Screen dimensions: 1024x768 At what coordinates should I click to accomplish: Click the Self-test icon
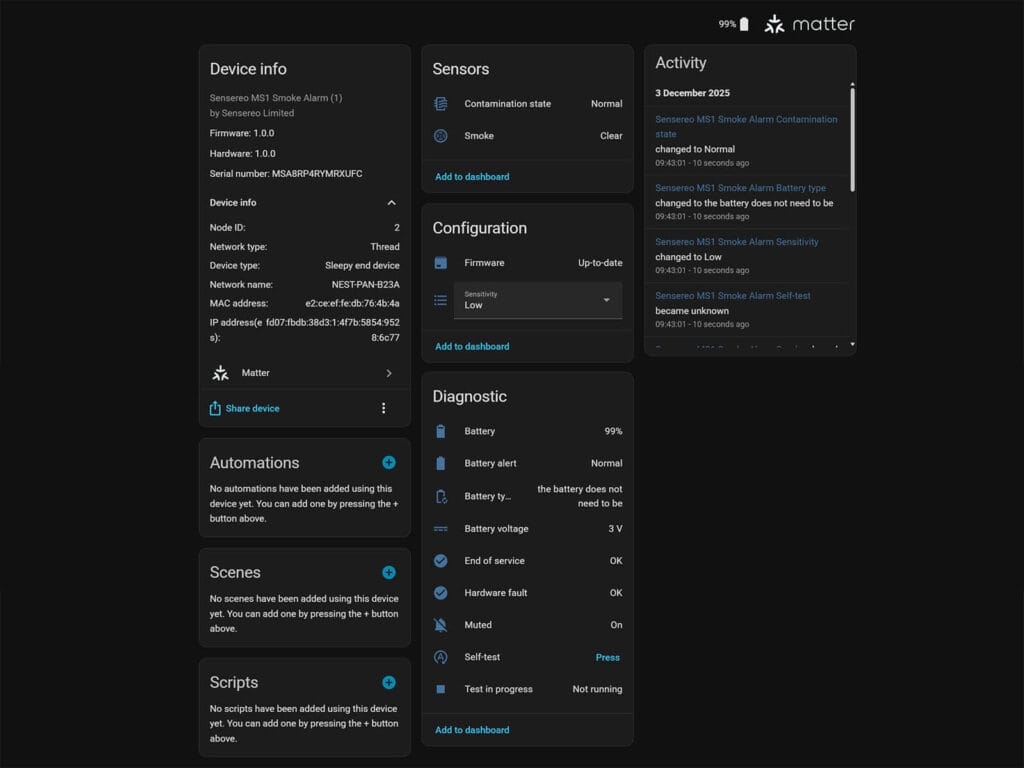click(x=440, y=657)
